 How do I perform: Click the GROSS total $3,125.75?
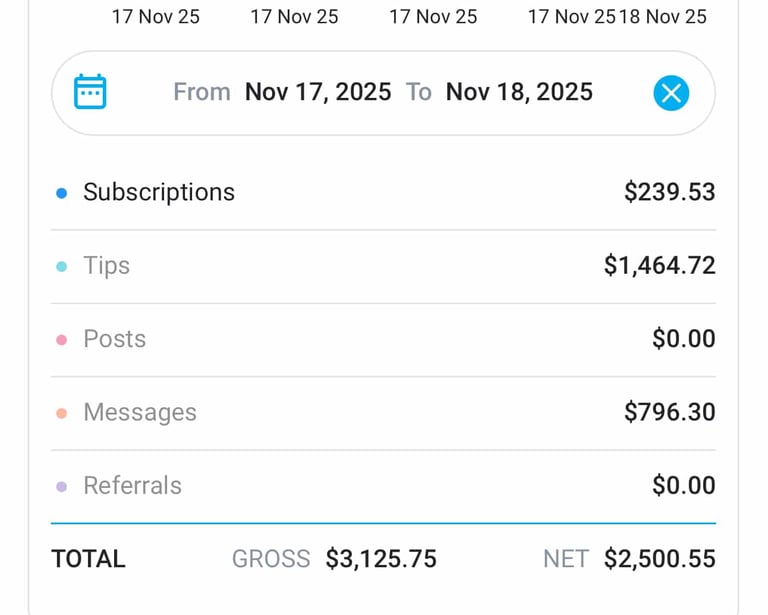point(381,559)
